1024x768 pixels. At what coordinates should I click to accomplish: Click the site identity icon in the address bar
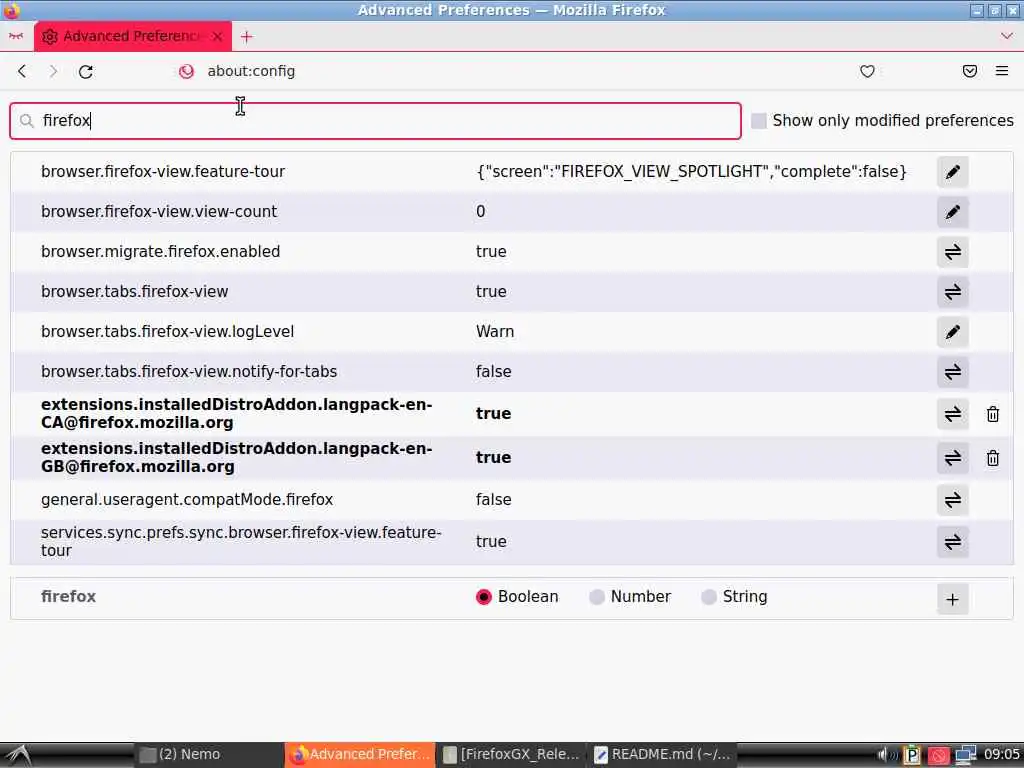pyautogui.click(x=186, y=71)
